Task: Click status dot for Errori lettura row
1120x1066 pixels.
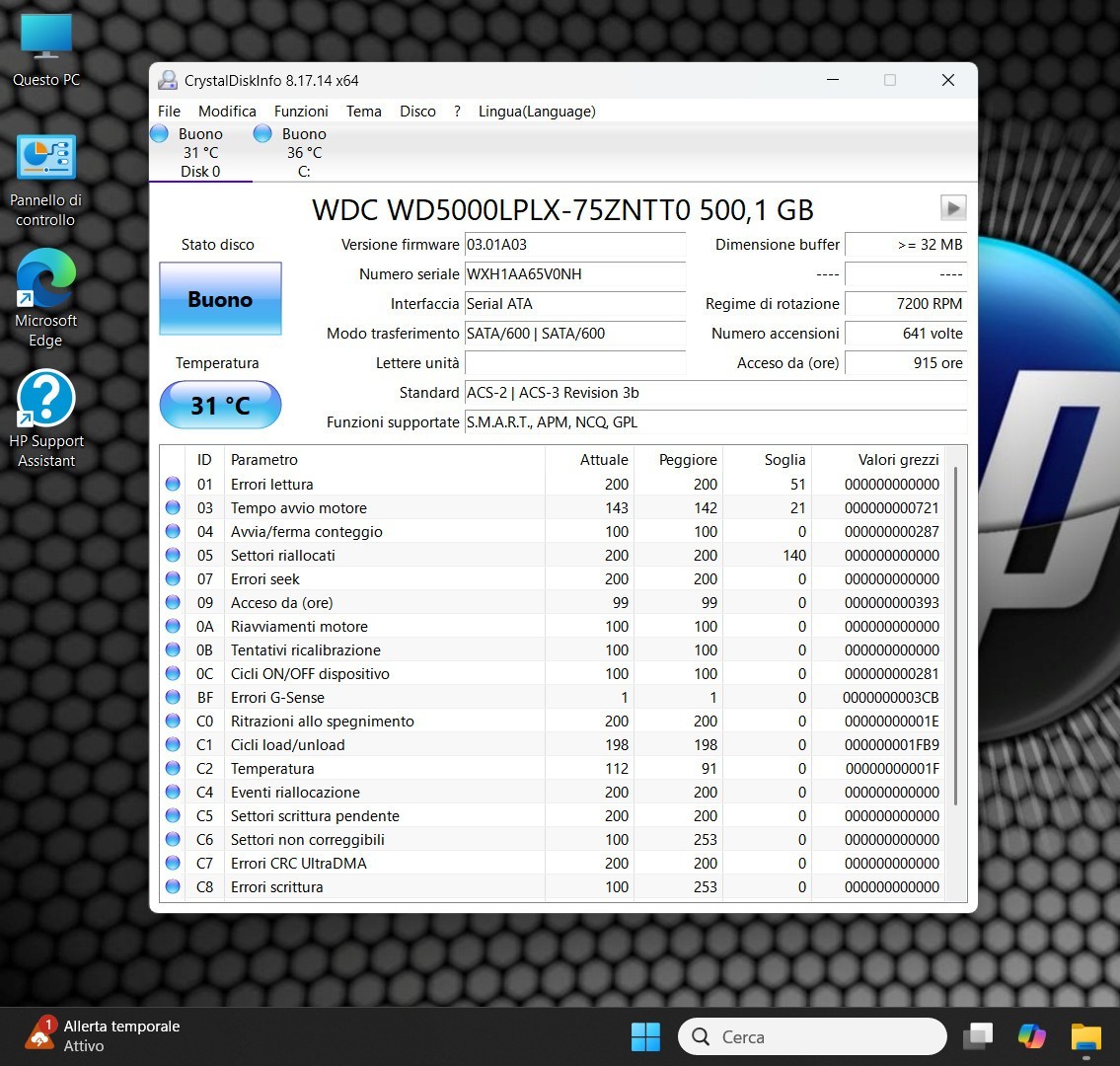Action: click(x=173, y=484)
